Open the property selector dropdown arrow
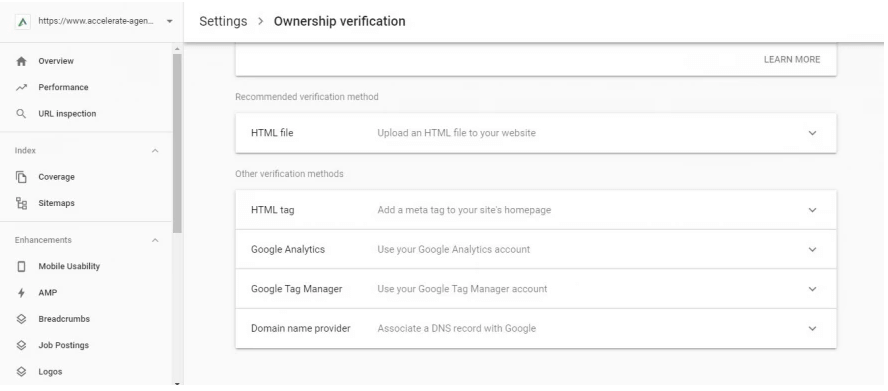The width and height of the screenshot is (888, 391). 169,22
